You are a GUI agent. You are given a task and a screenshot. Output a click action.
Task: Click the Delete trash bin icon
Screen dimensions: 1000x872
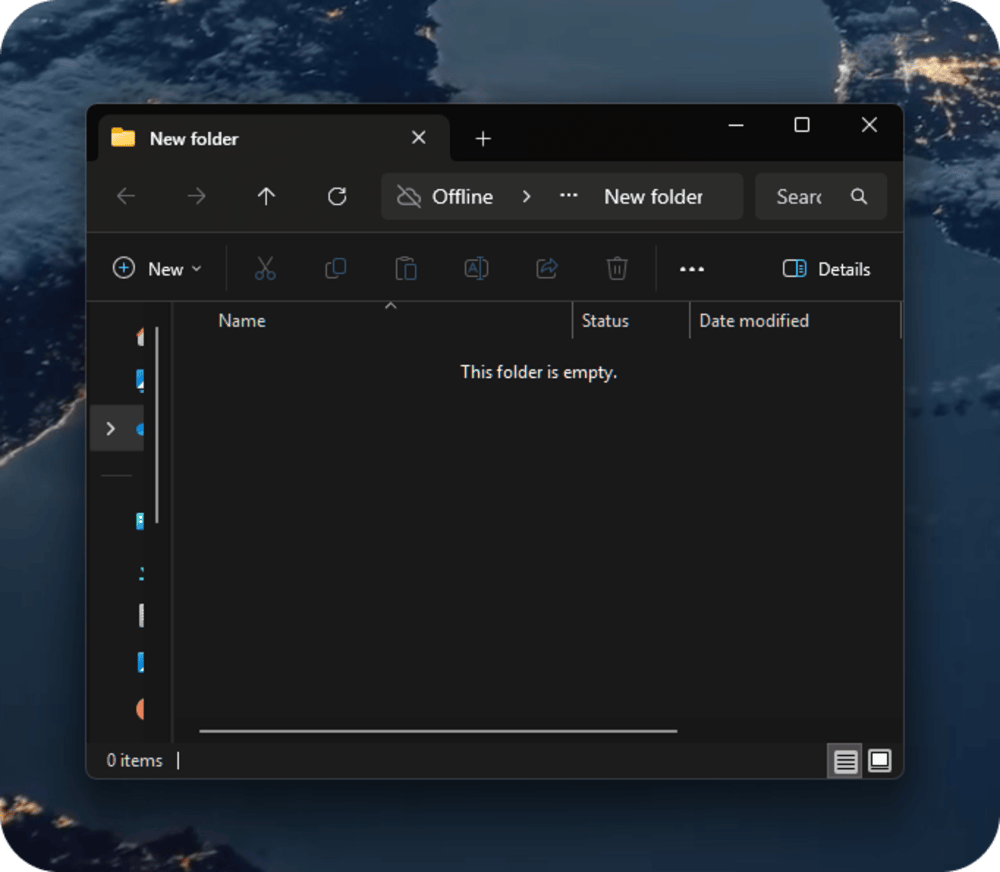point(617,268)
